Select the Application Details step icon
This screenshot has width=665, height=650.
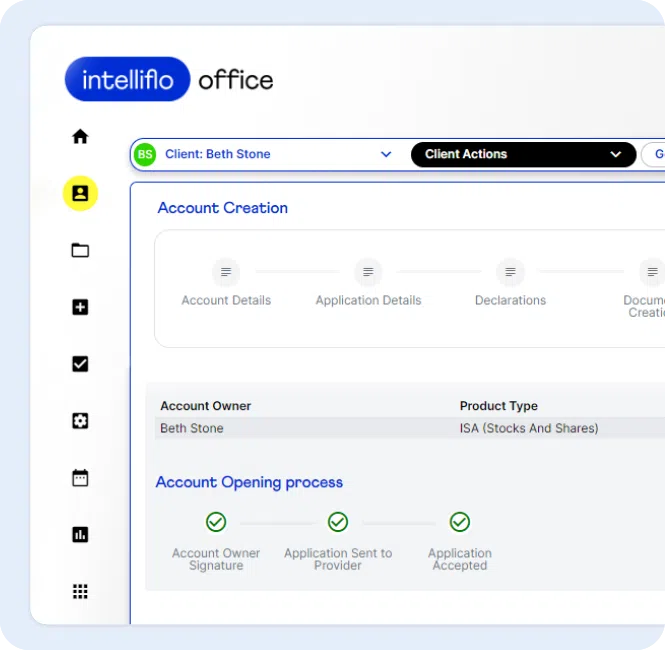(368, 272)
